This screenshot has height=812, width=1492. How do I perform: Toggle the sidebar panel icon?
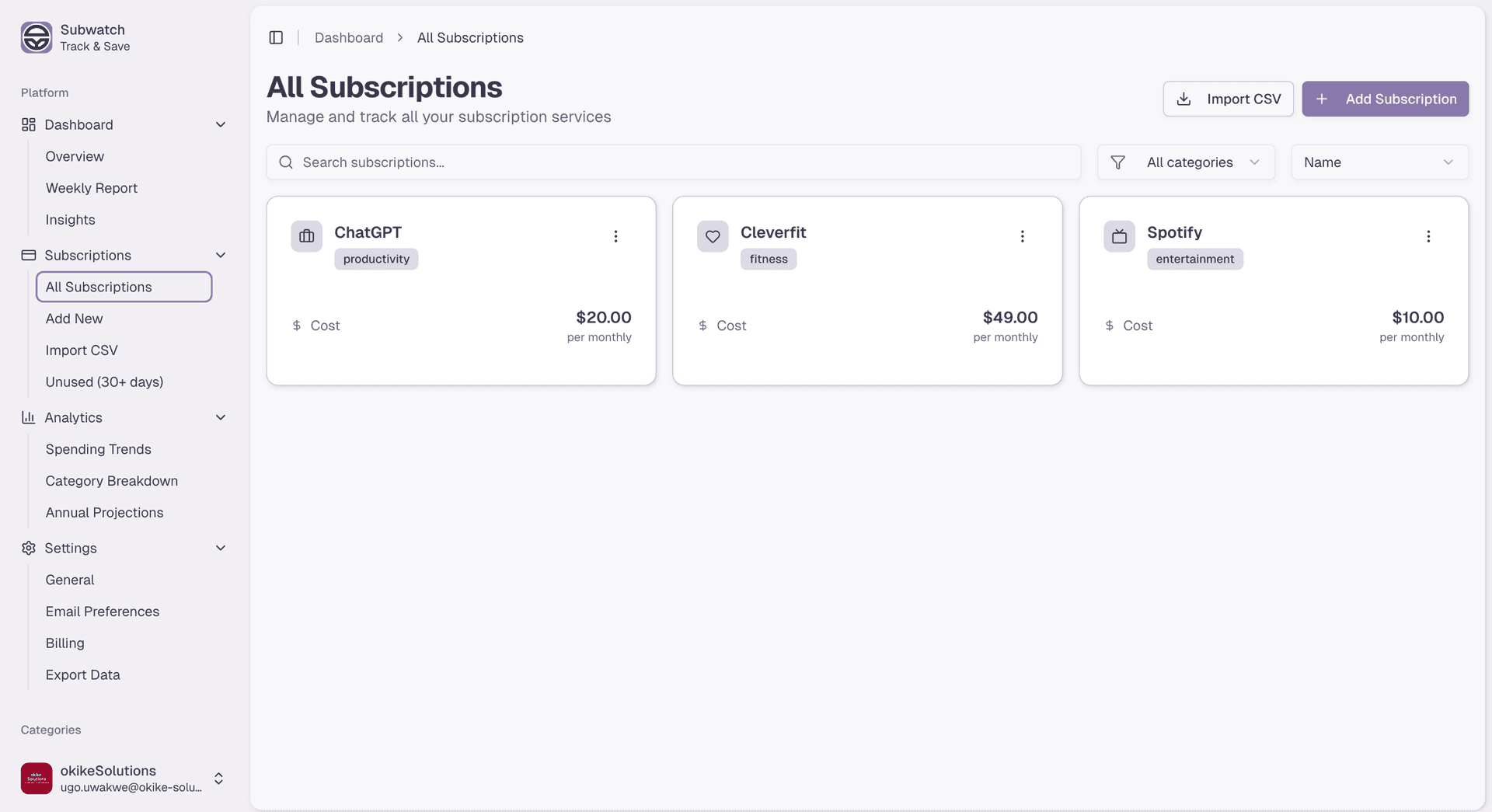point(276,37)
